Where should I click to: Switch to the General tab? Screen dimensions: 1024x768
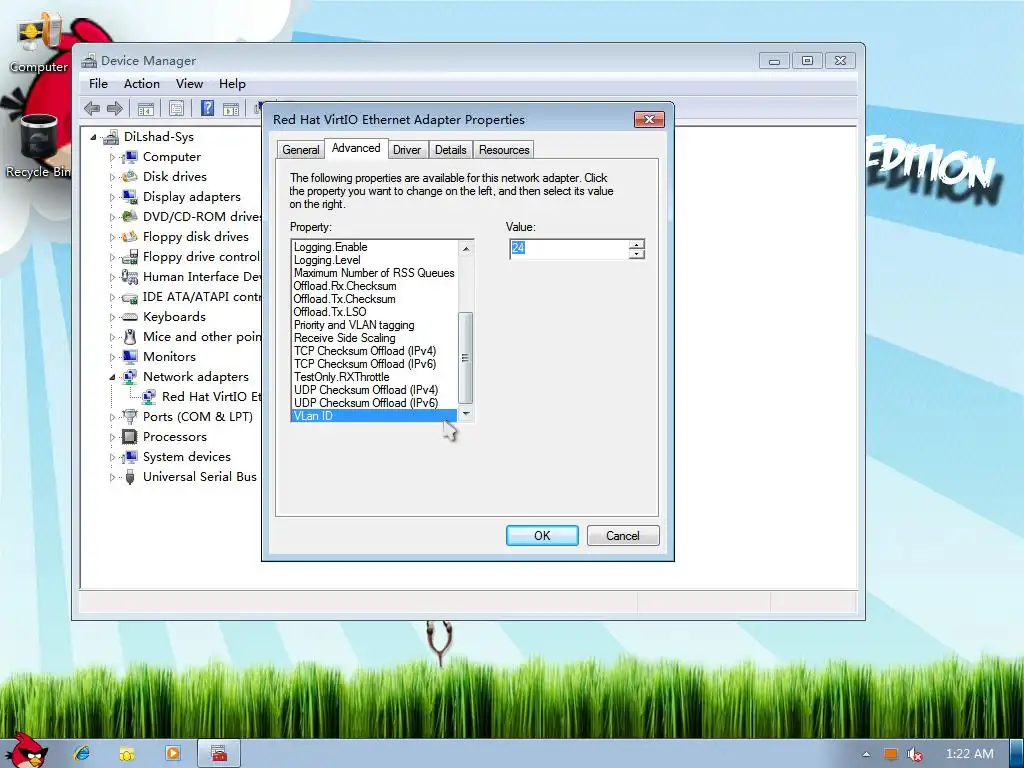pyautogui.click(x=300, y=150)
